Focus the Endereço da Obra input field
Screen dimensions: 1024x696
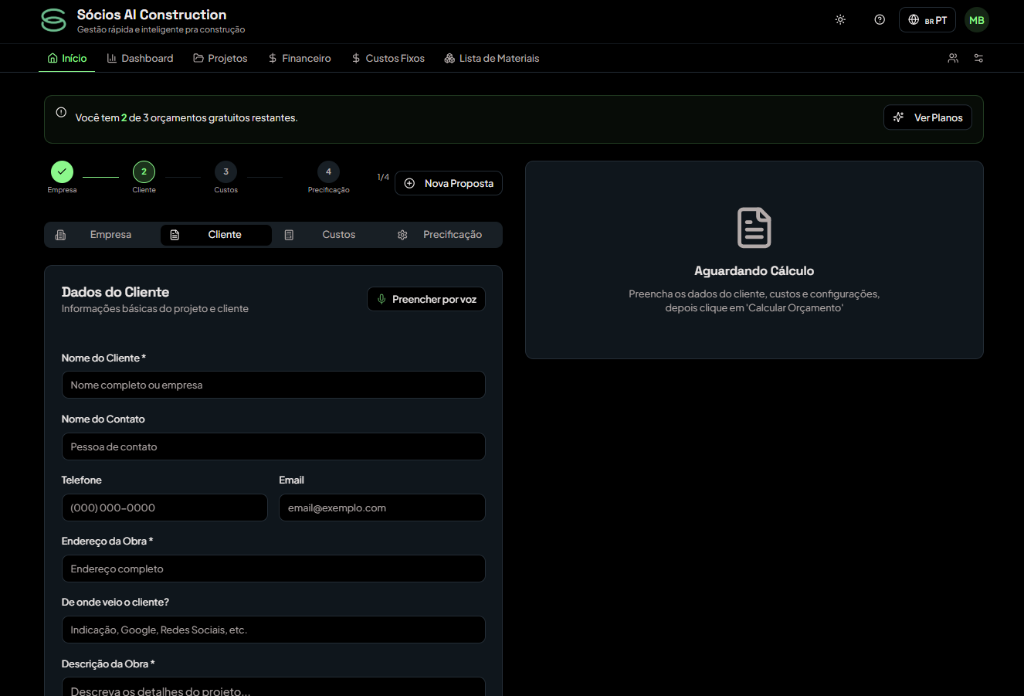(274, 569)
